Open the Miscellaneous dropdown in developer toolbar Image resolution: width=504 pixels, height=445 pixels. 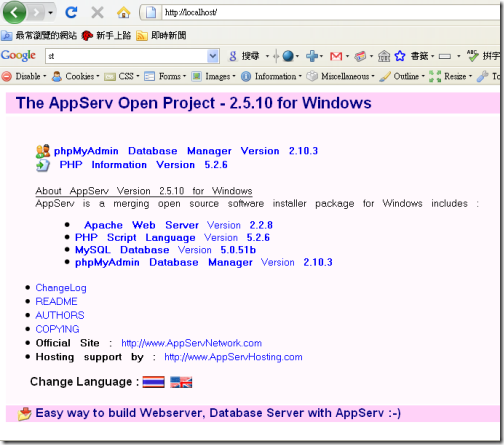(x=340, y=76)
